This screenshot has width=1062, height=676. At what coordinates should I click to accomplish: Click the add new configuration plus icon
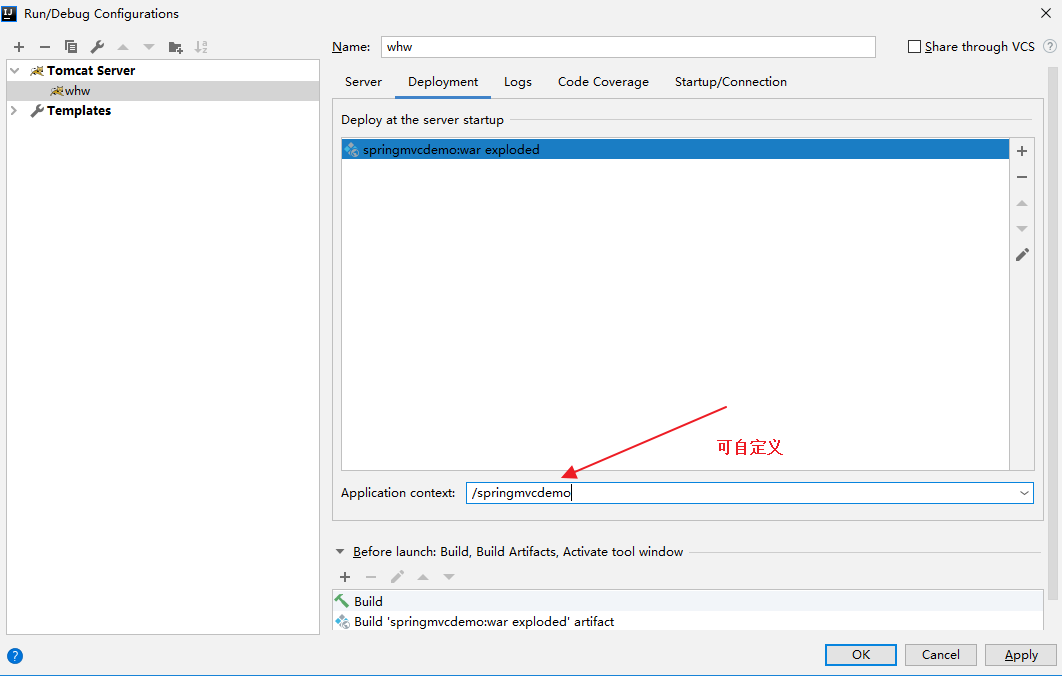19,47
